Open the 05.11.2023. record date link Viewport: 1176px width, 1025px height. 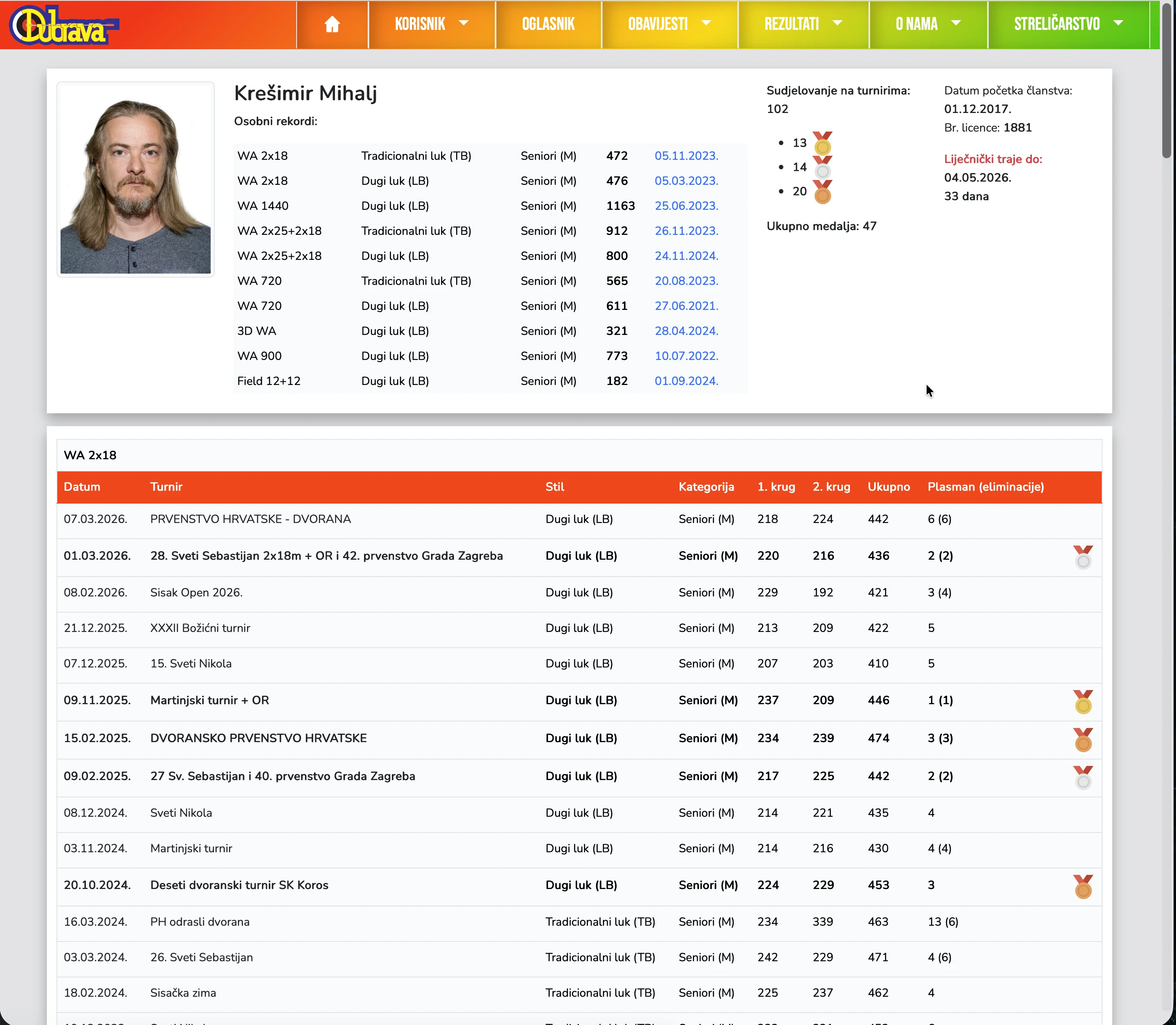click(686, 156)
